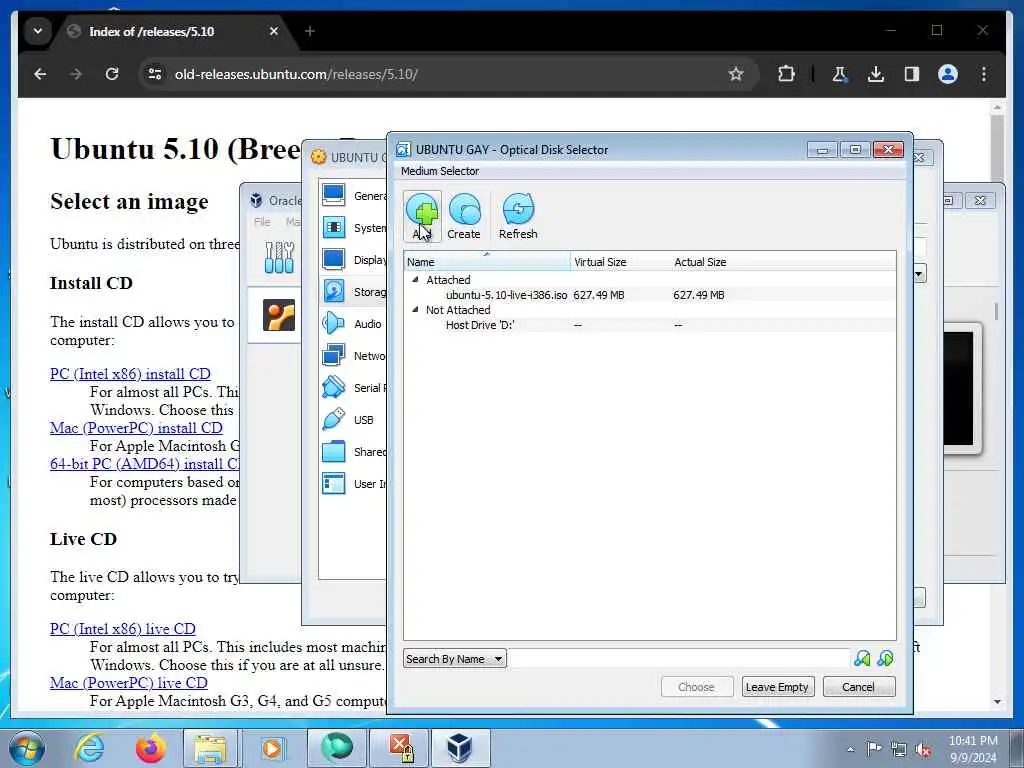The width and height of the screenshot is (1024, 768).
Task: Open Chrome three-dot menu
Action: [x=984, y=74]
